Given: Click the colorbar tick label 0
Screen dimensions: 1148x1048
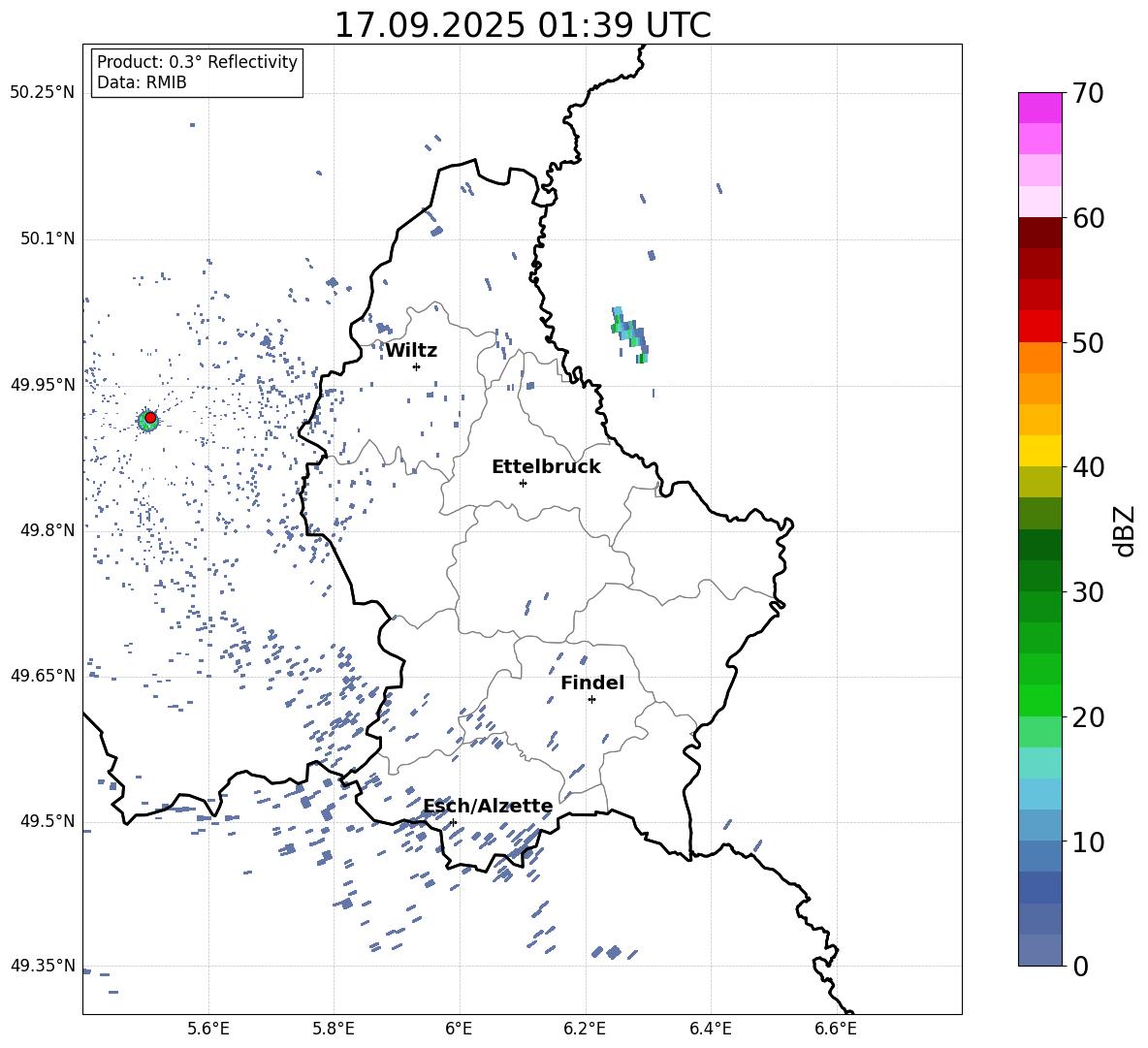Looking at the screenshot, I should (x=1080, y=967).
